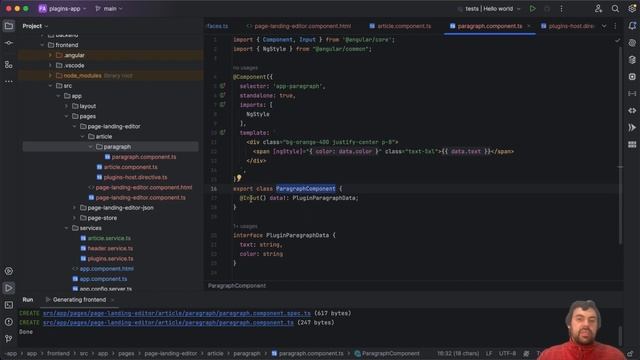The image size is (640, 360).
Task: Click page-landing-editor breadcrumb in navigation bar
Action: (171, 353)
